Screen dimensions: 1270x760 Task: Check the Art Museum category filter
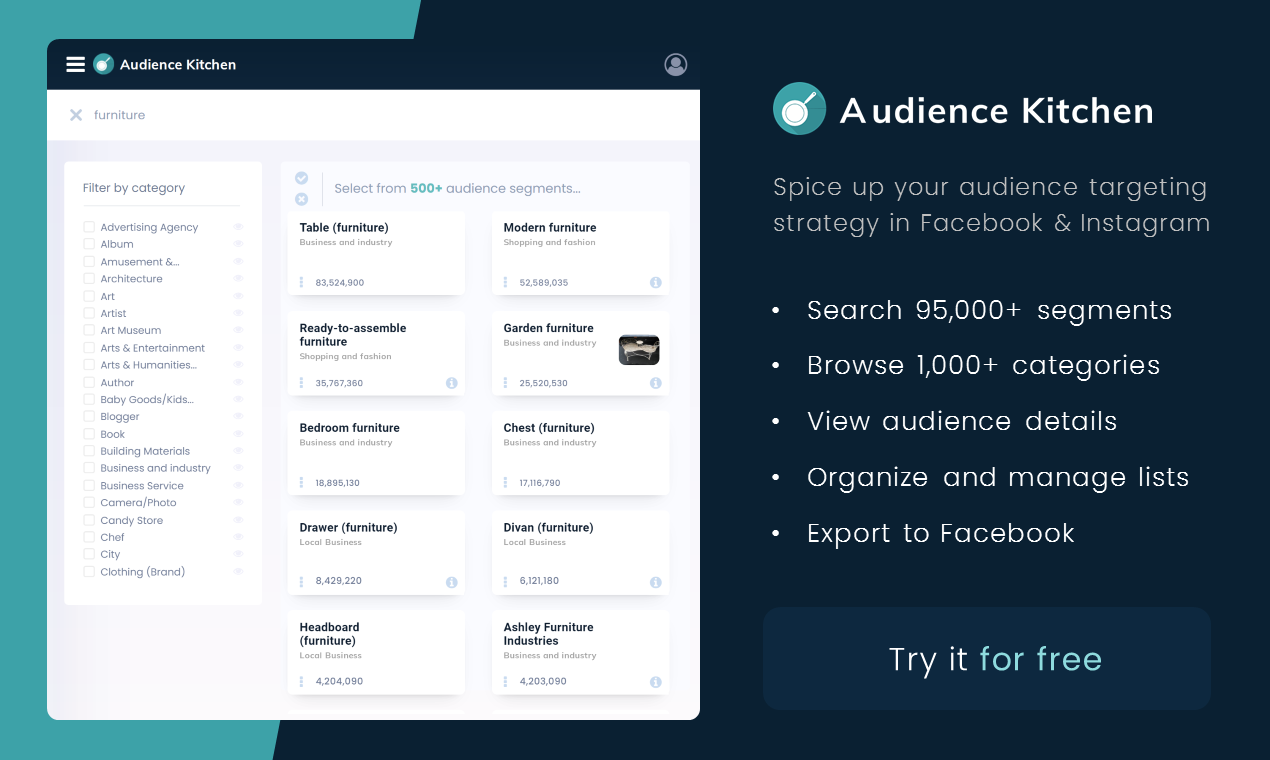89,330
